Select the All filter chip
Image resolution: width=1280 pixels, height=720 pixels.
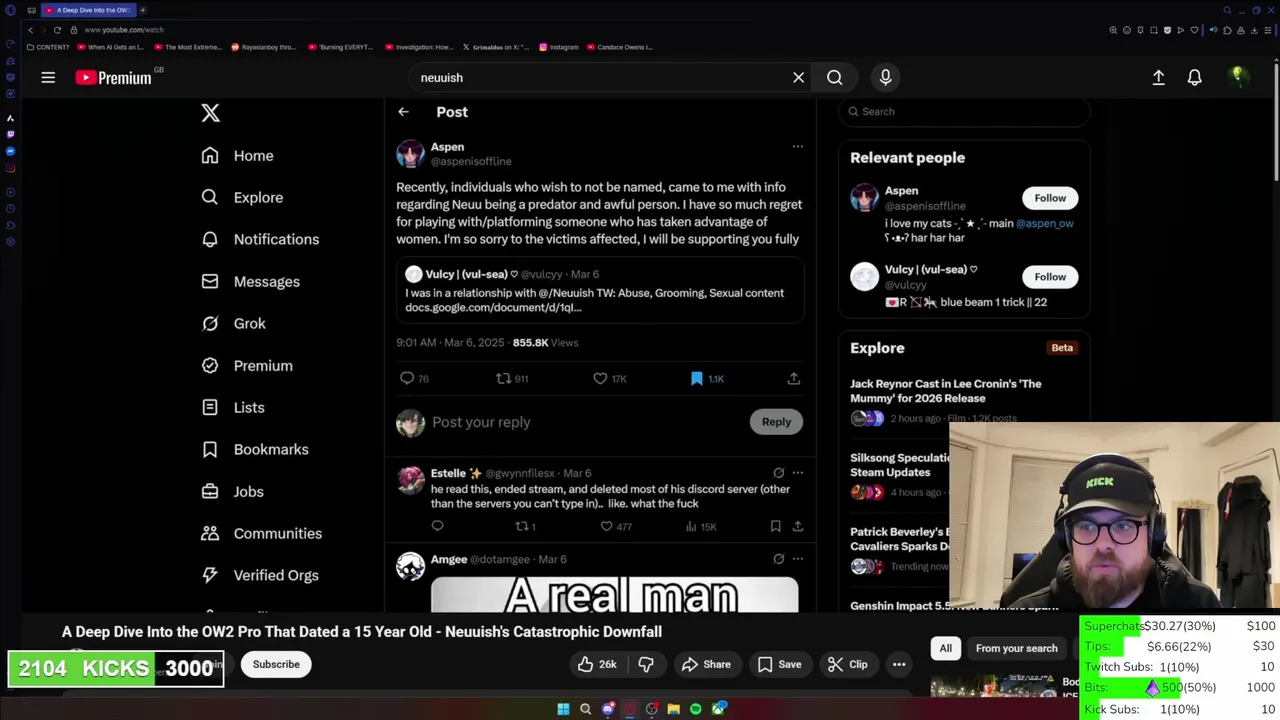945,648
